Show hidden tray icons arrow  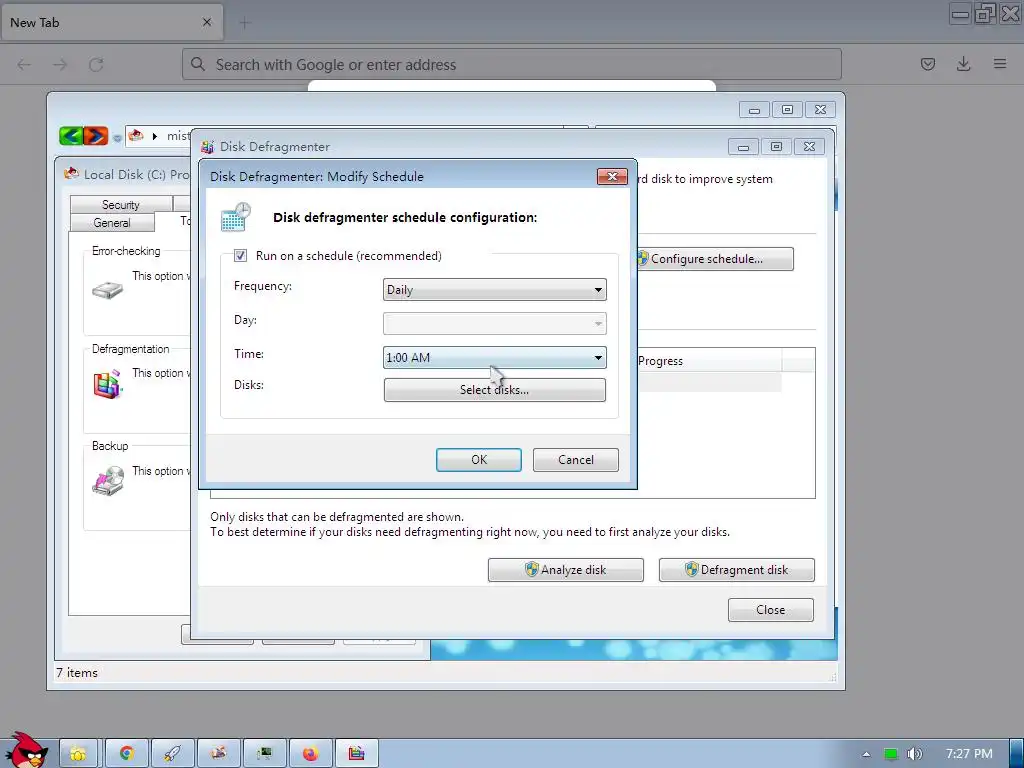click(x=866, y=754)
